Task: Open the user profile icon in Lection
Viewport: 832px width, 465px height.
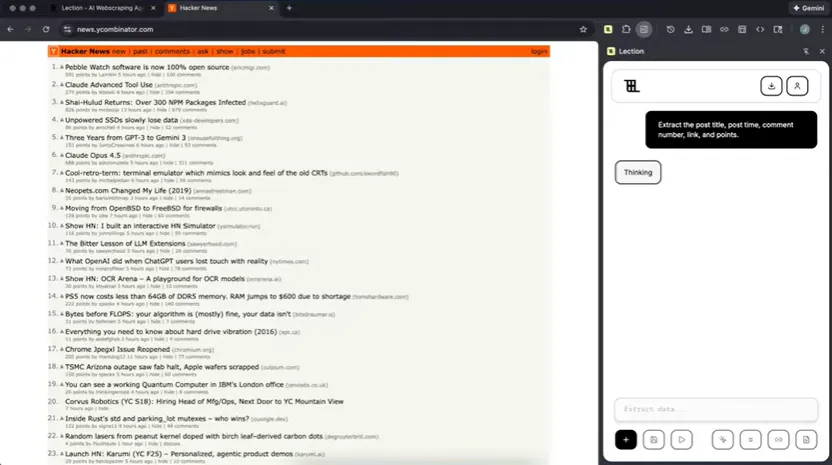Action: point(797,86)
